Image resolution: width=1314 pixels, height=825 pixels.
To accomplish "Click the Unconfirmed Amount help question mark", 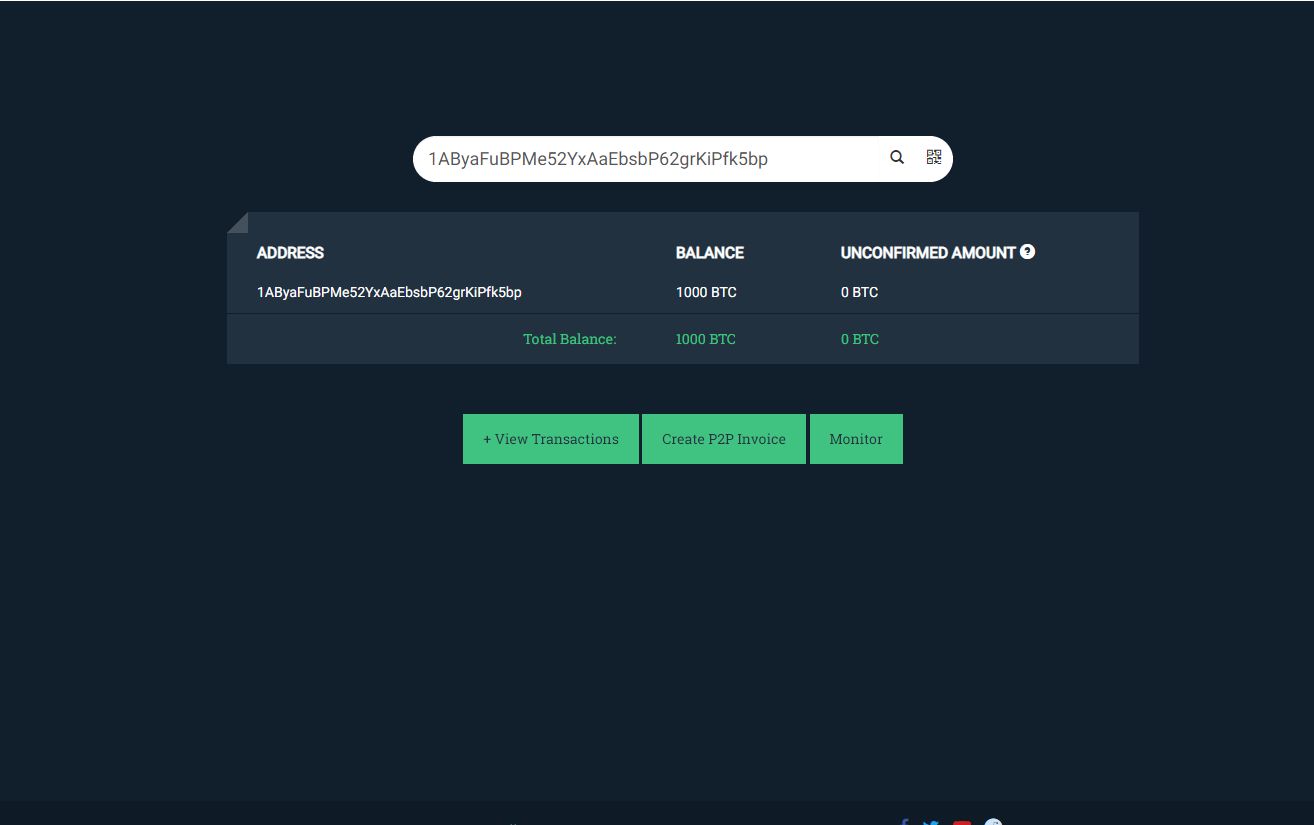I will click(x=1027, y=252).
